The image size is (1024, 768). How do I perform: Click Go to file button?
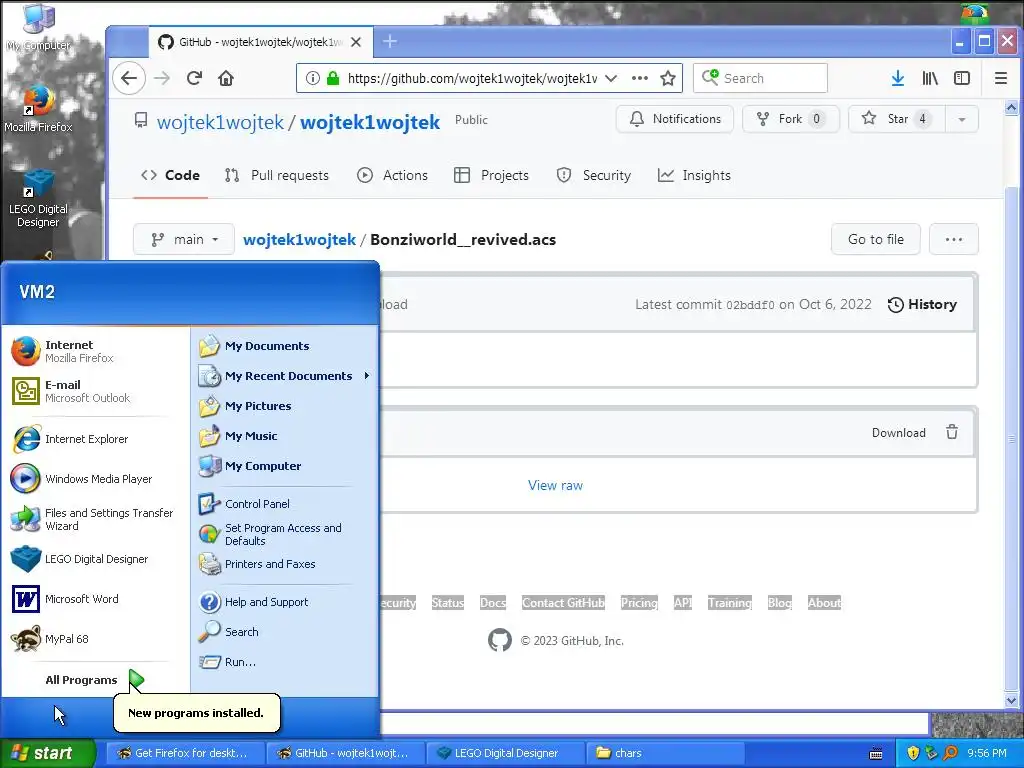click(875, 240)
